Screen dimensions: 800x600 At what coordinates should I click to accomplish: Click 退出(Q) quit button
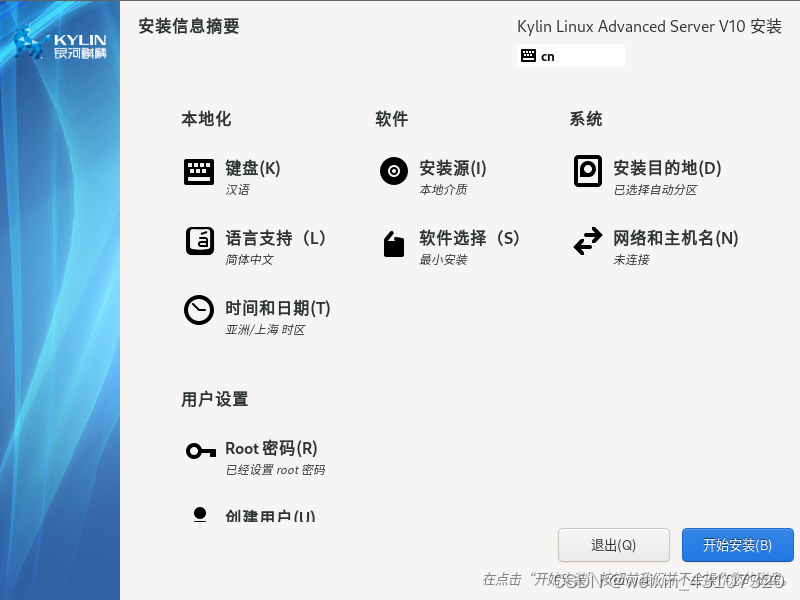[613, 545]
